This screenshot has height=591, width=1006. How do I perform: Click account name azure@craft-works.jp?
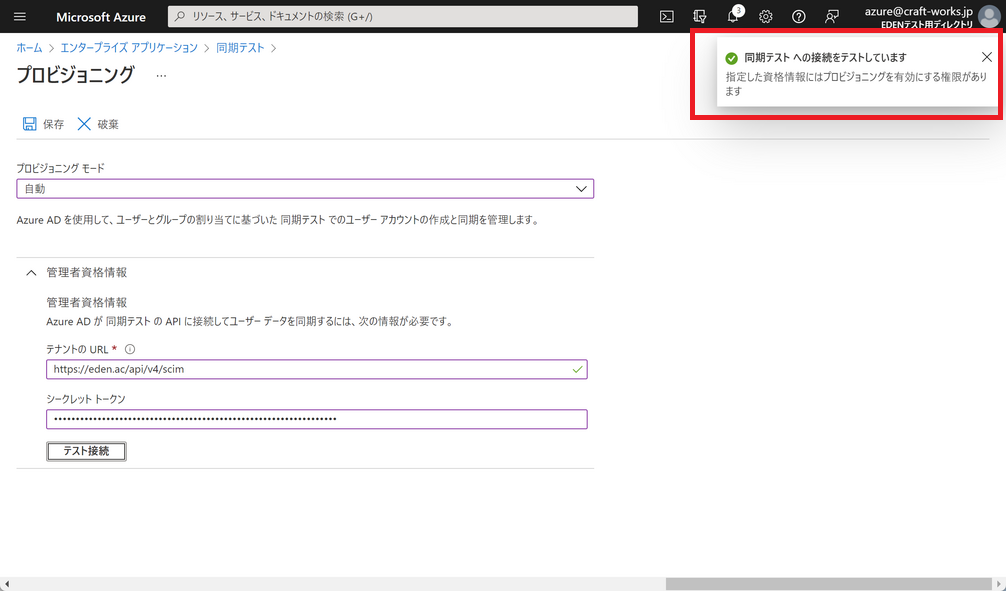coord(918,12)
